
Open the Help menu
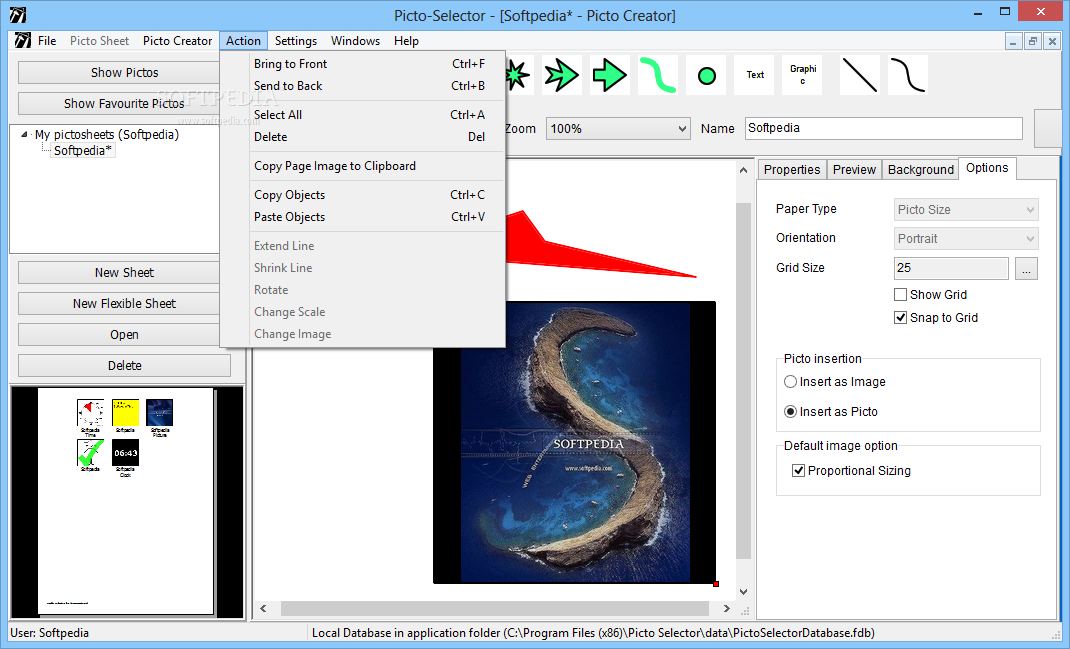pyautogui.click(x=406, y=41)
